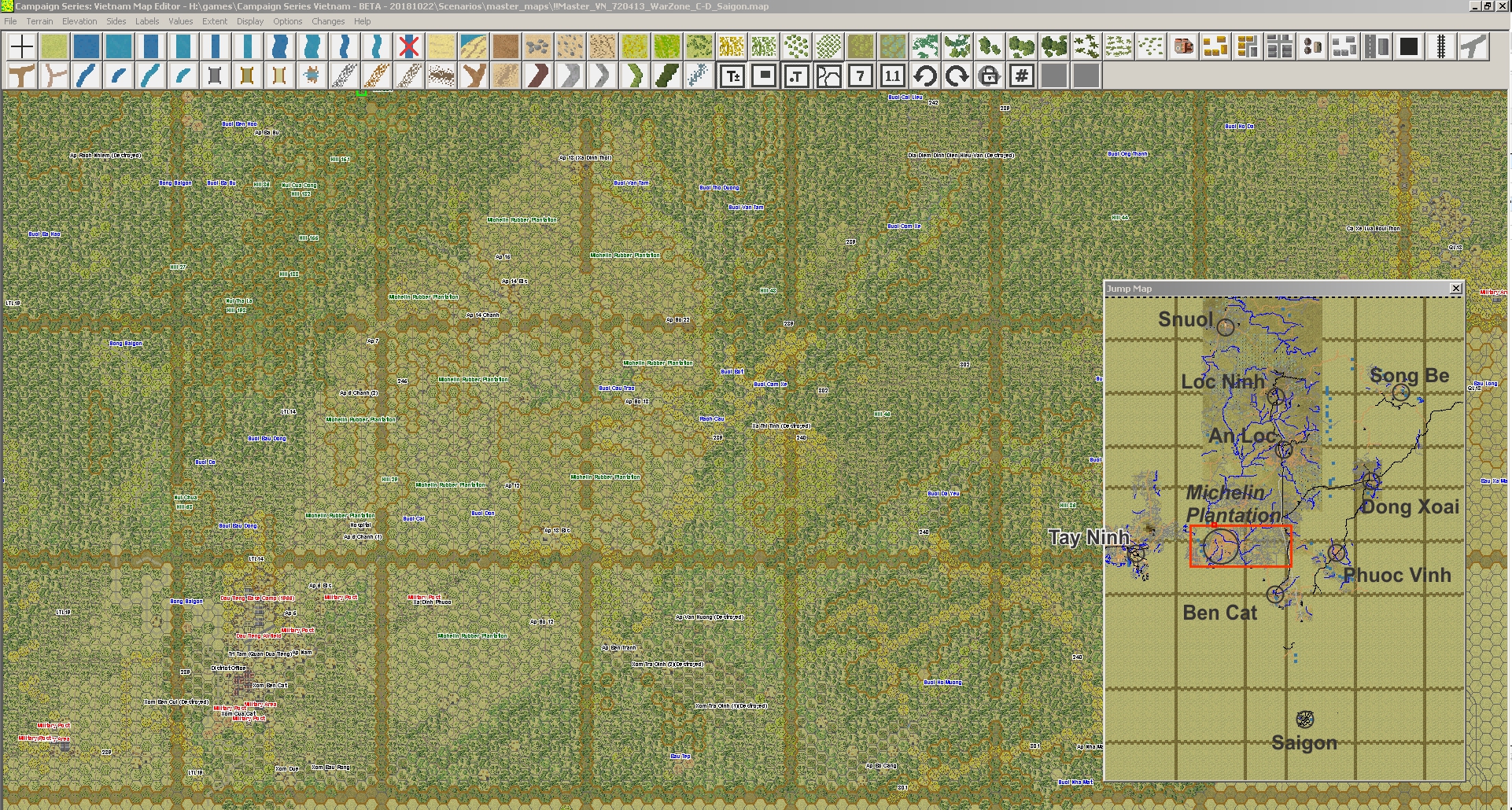Pick the dark brown scattered dirt trail tool
Image resolution: width=1512 pixels, height=810 pixels.
(x=441, y=76)
